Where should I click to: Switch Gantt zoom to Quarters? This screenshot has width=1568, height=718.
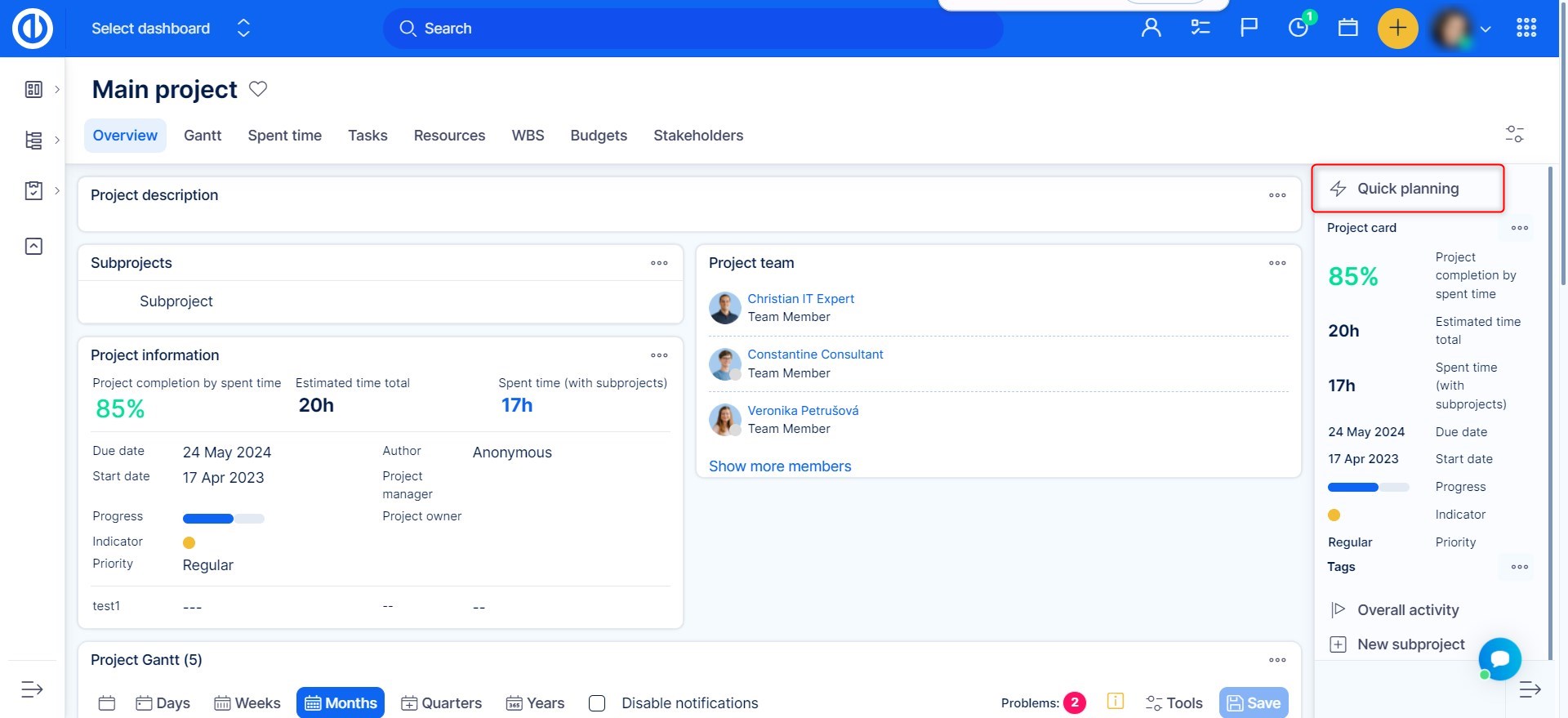pyautogui.click(x=441, y=703)
